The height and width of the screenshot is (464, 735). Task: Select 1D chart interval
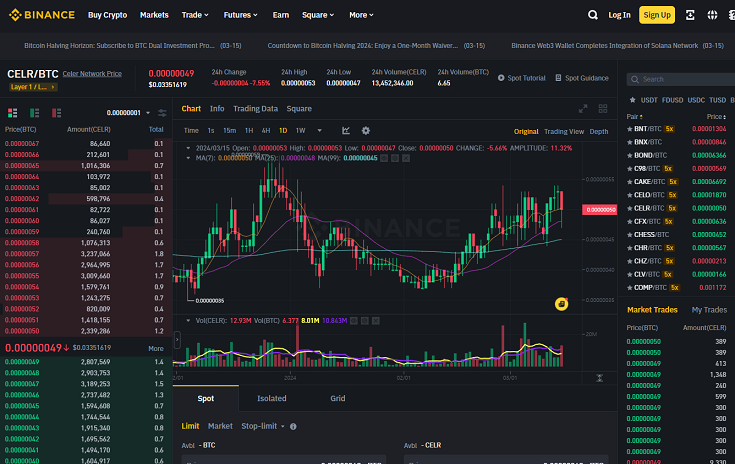click(283, 131)
